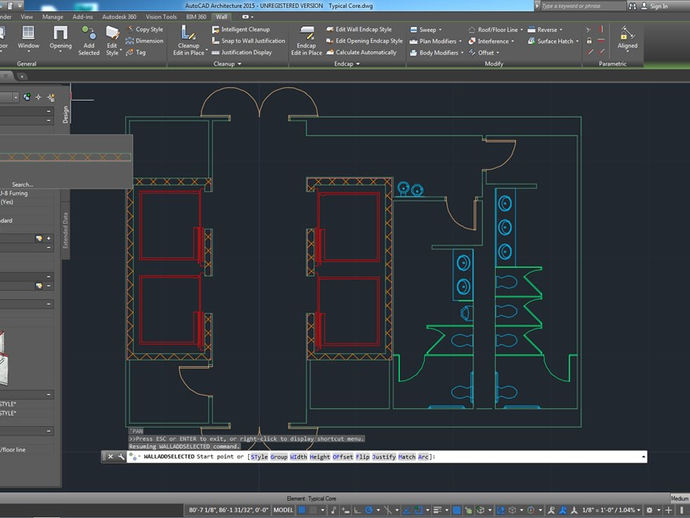Open command line customize wrench

tap(121, 457)
